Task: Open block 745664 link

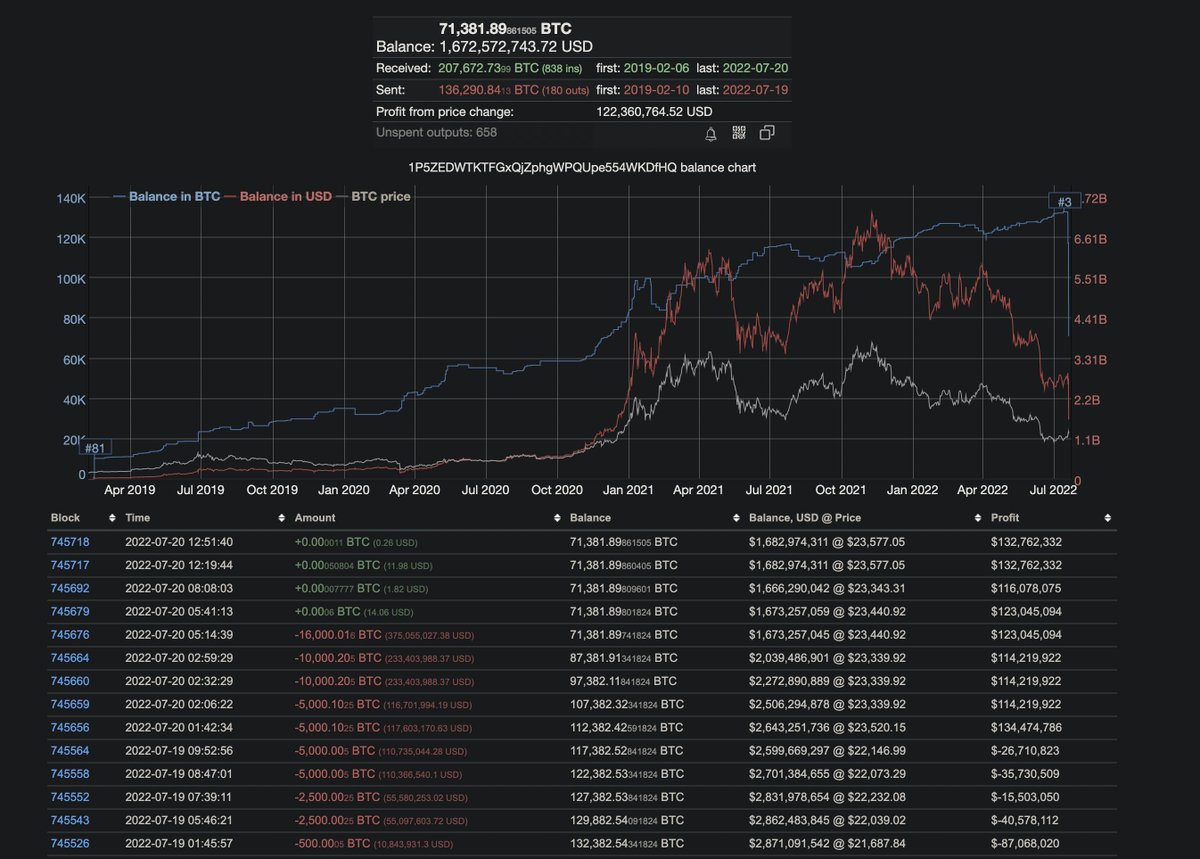Action: pos(70,658)
